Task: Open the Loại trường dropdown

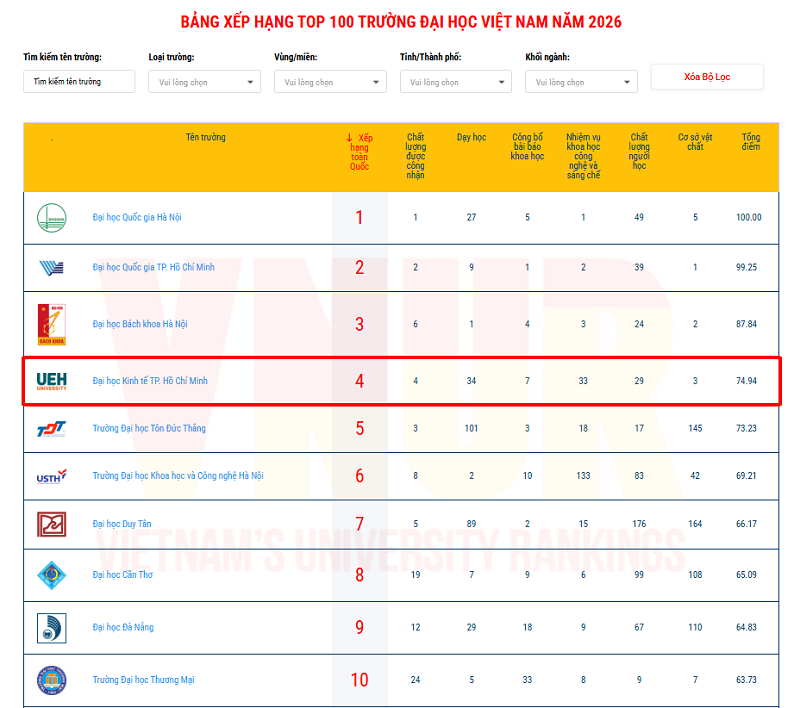Action: (204, 82)
